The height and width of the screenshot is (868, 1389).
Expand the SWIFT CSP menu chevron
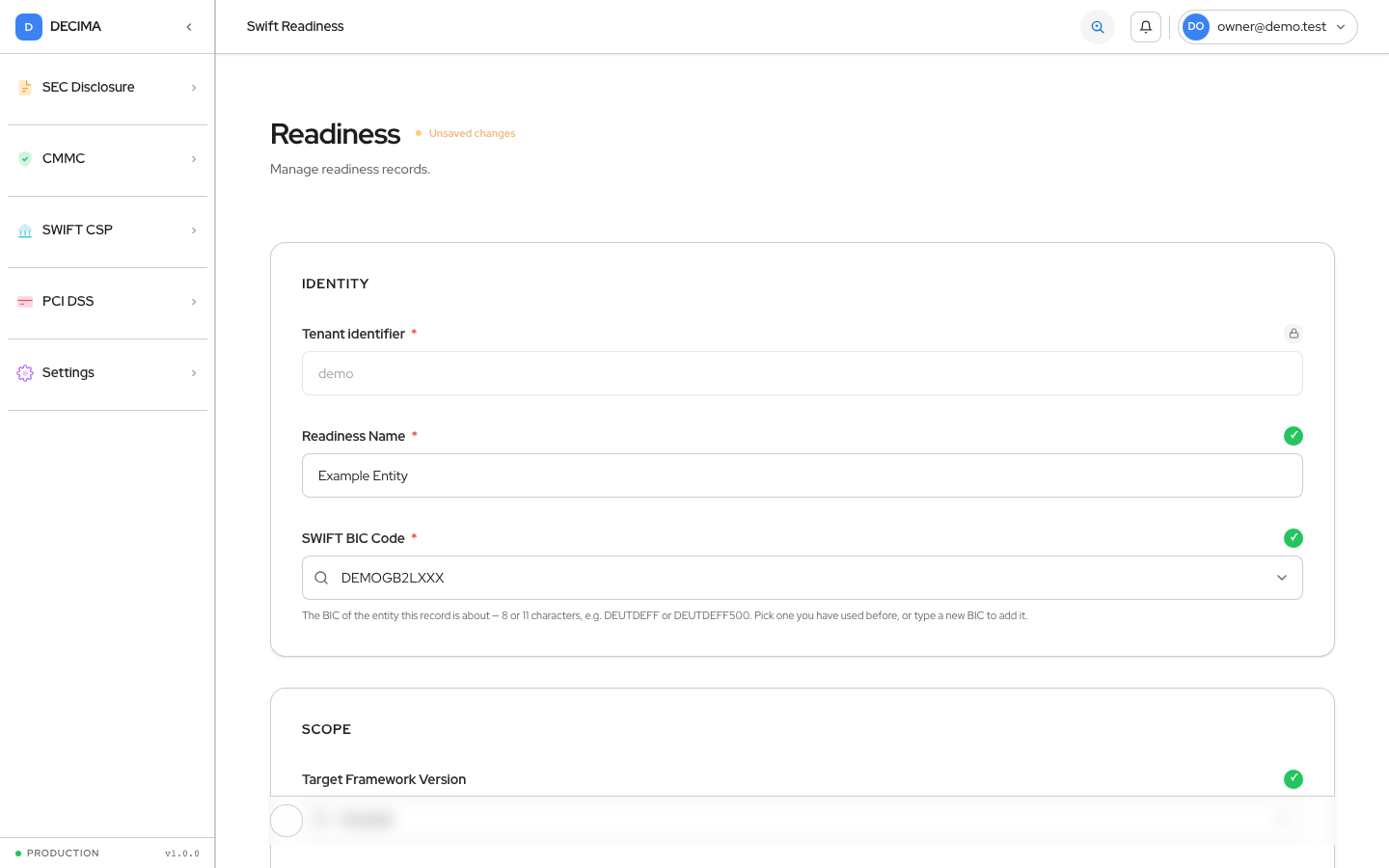(194, 231)
